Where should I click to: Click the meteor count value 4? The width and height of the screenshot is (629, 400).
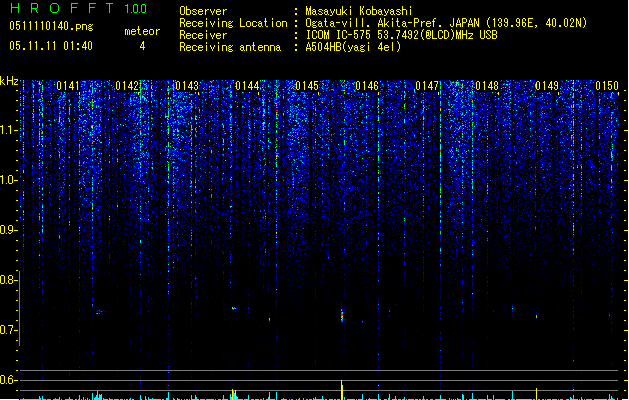tap(142, 46)
